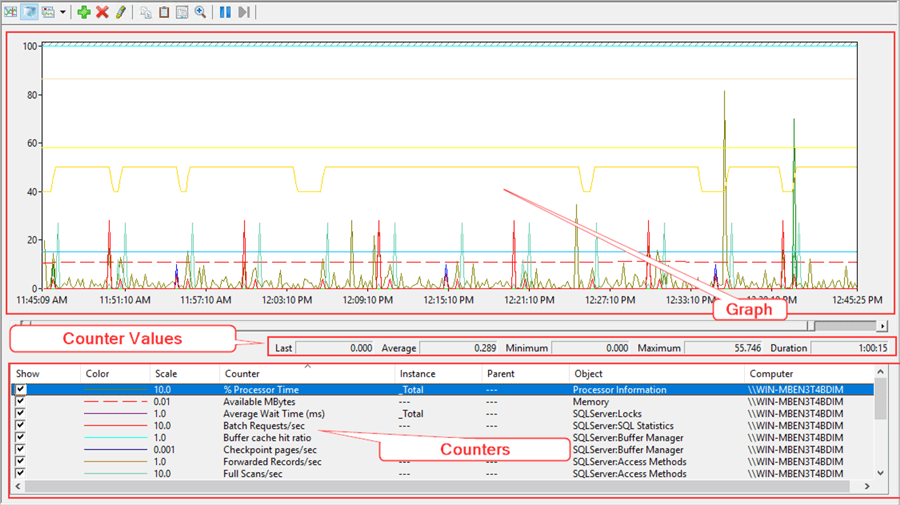
Task: Click the View Log Data toolbar icon
Action: [x=29, y=12]
